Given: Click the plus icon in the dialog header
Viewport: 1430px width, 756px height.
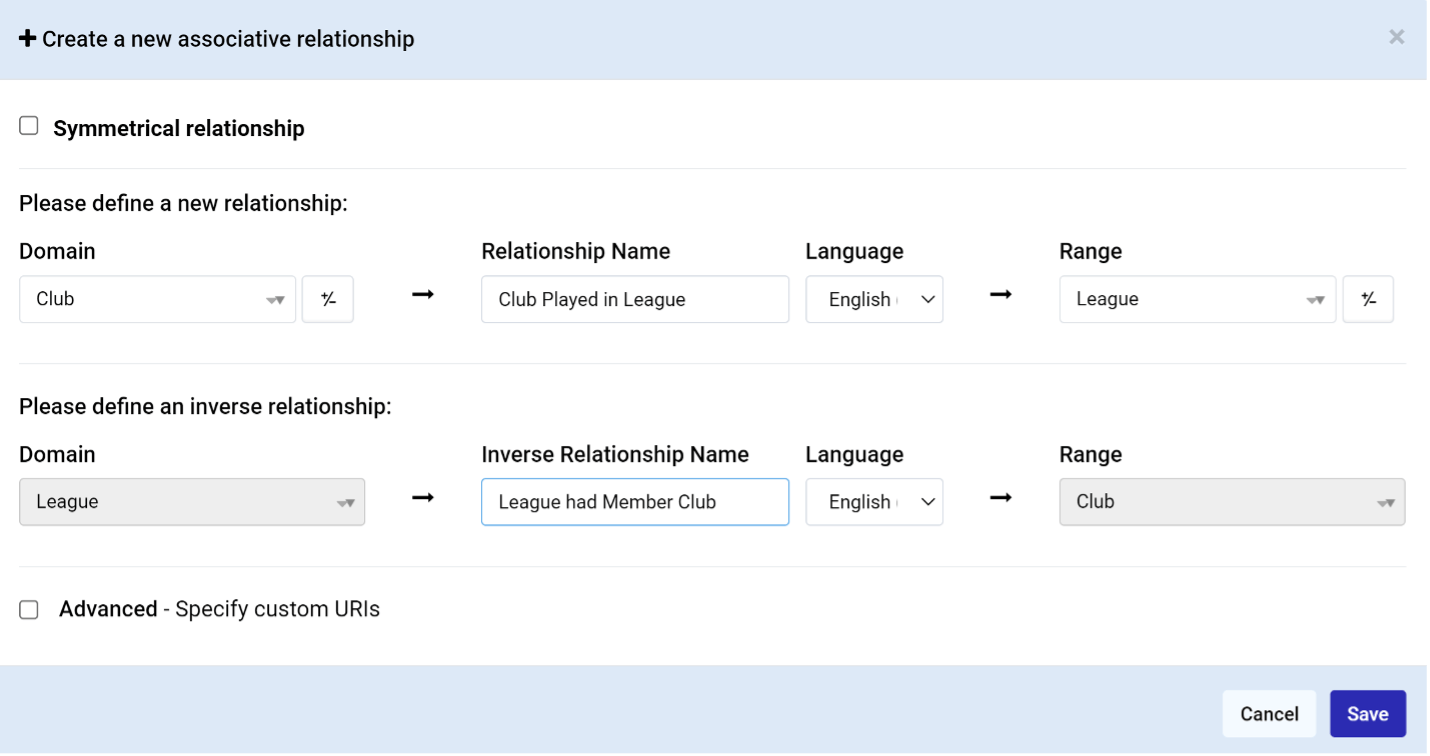Looking at the screenshot, I should 28,38.
